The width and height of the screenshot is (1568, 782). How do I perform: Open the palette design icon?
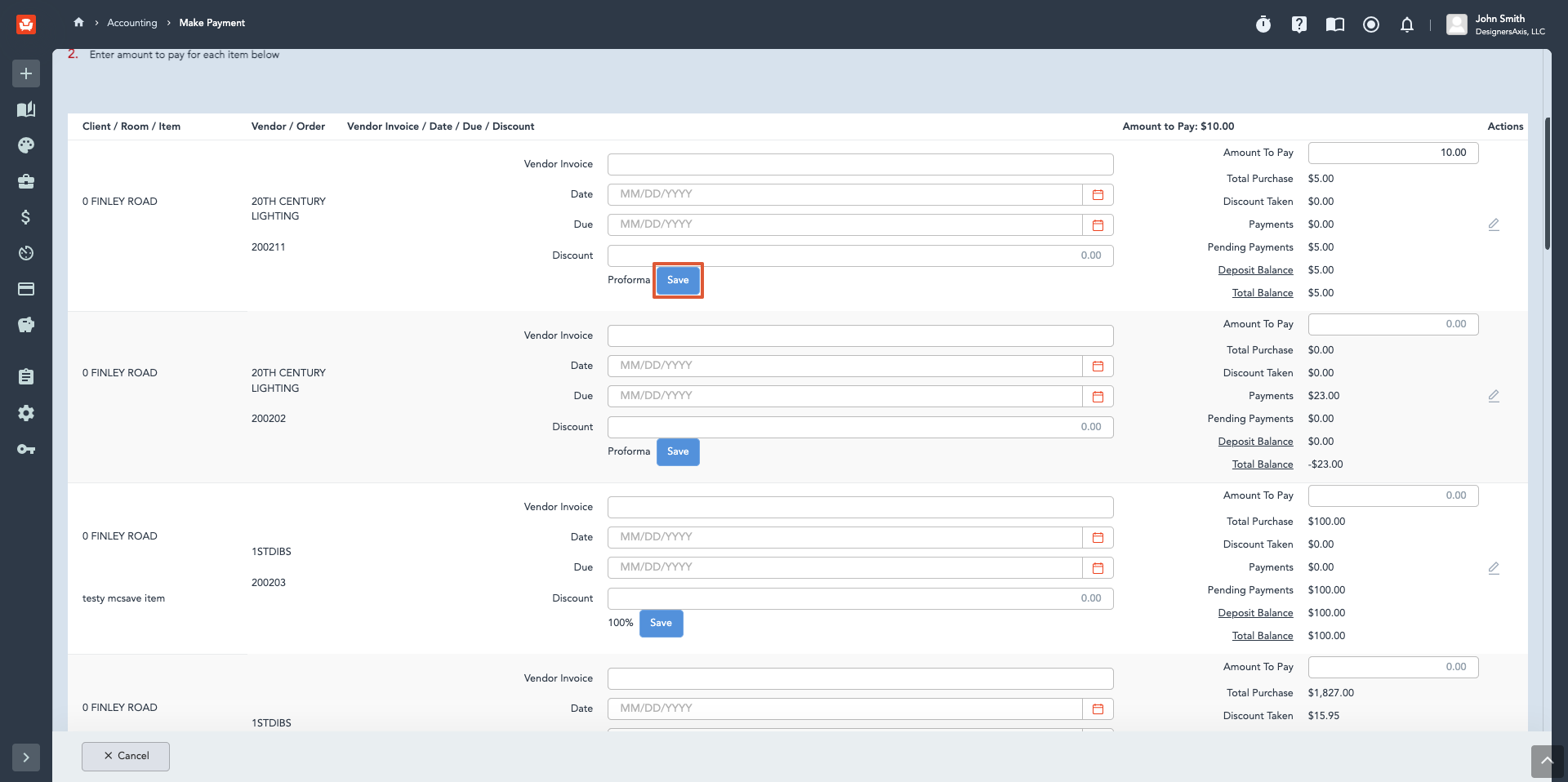tap(26, 145)
